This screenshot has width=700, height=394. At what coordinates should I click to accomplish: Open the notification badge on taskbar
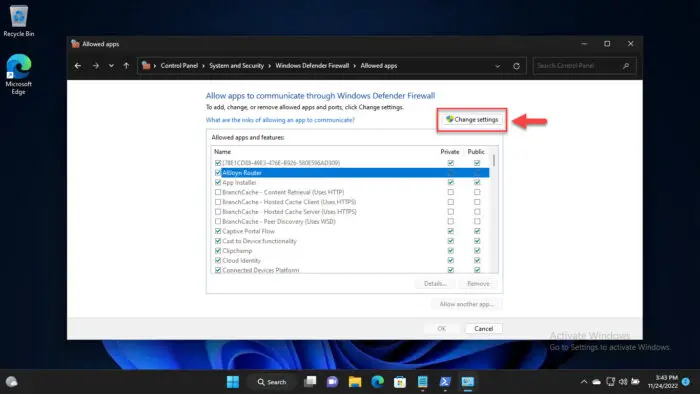click(686, 382)
